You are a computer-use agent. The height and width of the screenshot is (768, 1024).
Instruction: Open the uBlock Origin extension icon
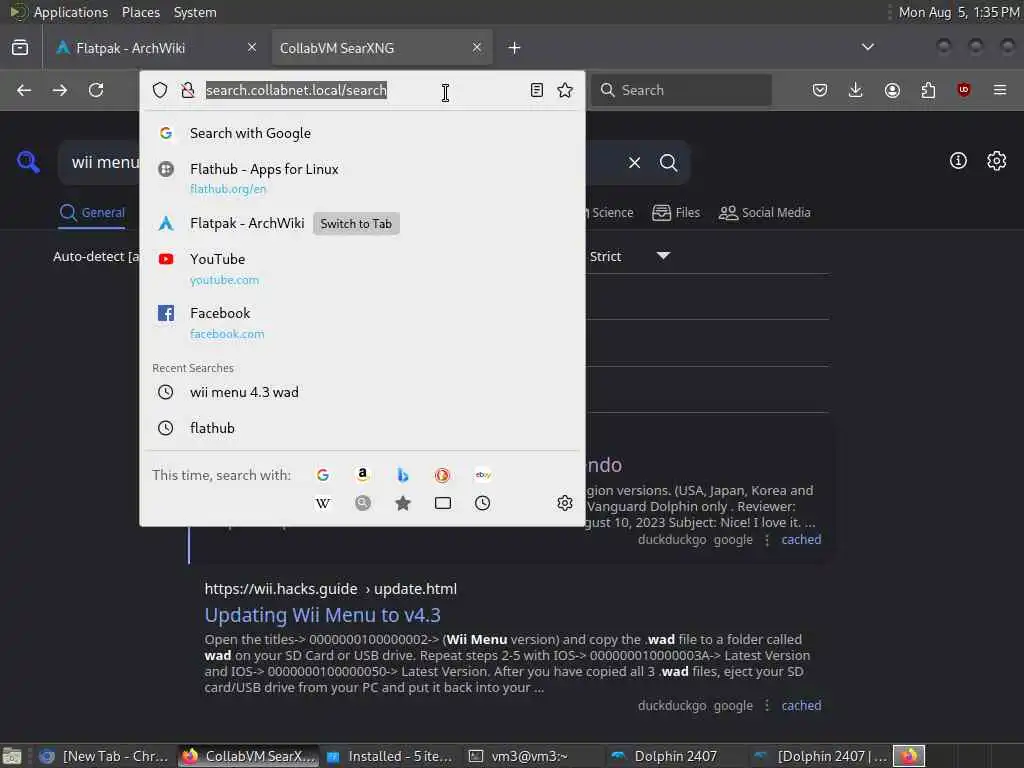pyautogui.click(x=964, y=90)
